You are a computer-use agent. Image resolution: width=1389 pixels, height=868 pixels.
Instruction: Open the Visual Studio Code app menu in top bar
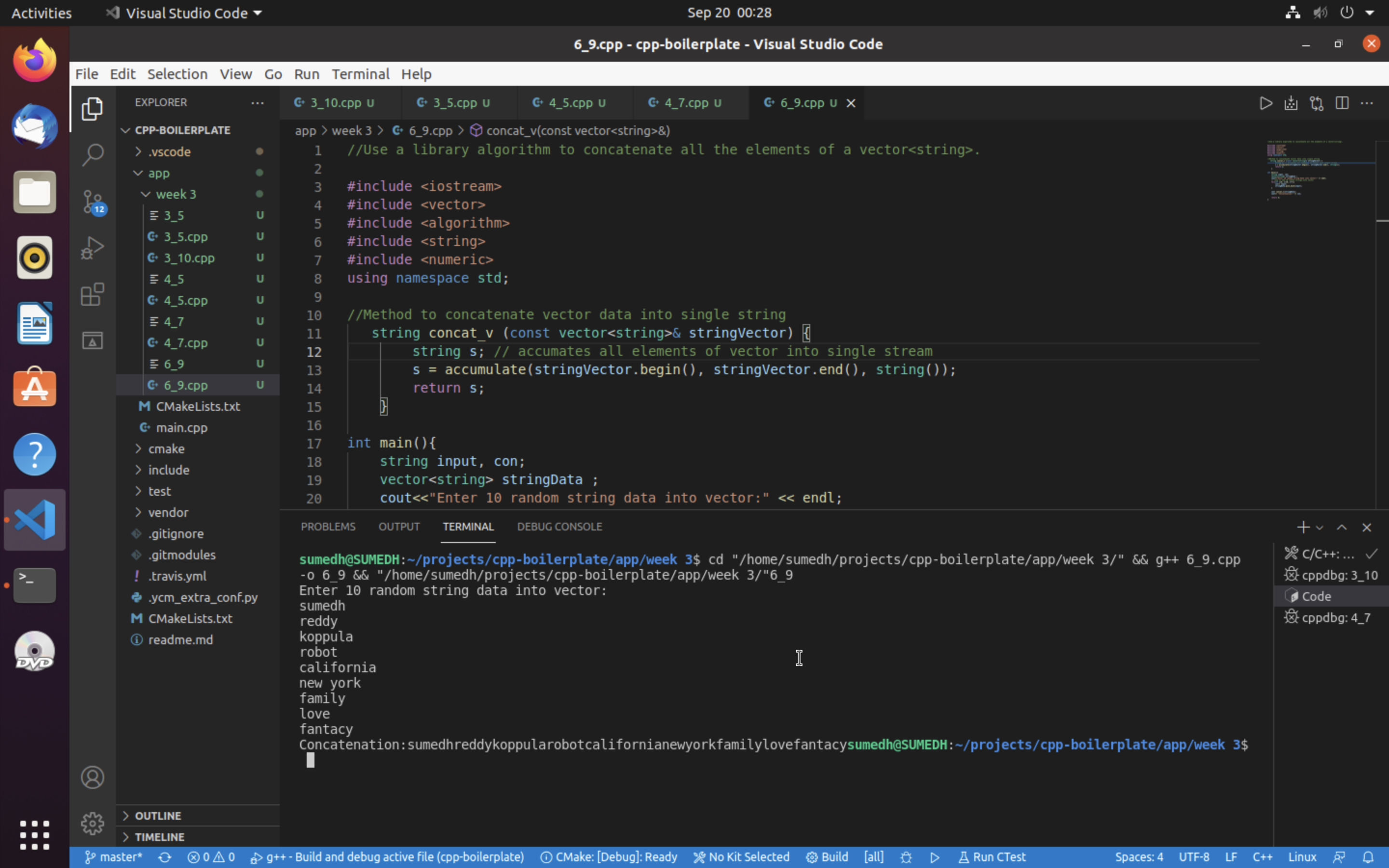tap(184, 13)
